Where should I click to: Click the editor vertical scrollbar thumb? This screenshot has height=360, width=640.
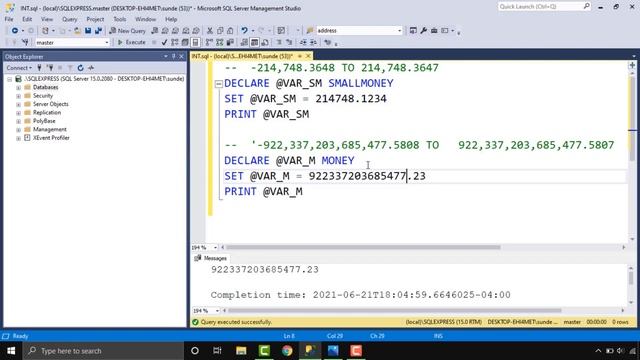(632, 119)
